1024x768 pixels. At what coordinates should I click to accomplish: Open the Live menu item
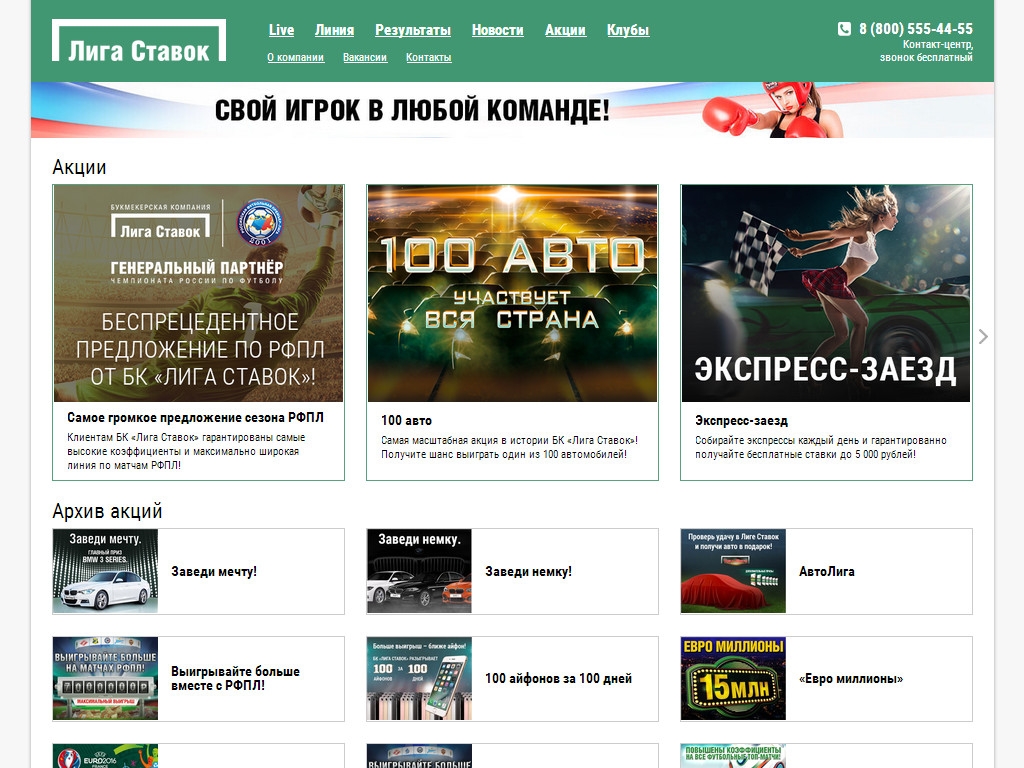tap(281, 30)
